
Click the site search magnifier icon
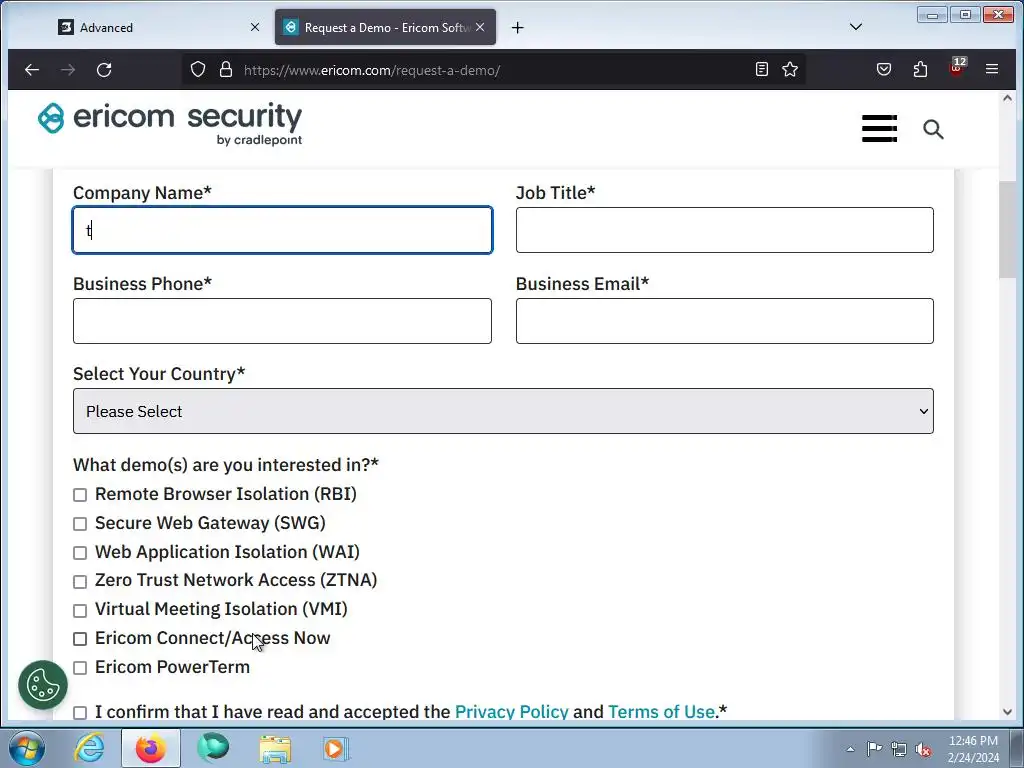point(933,129)
